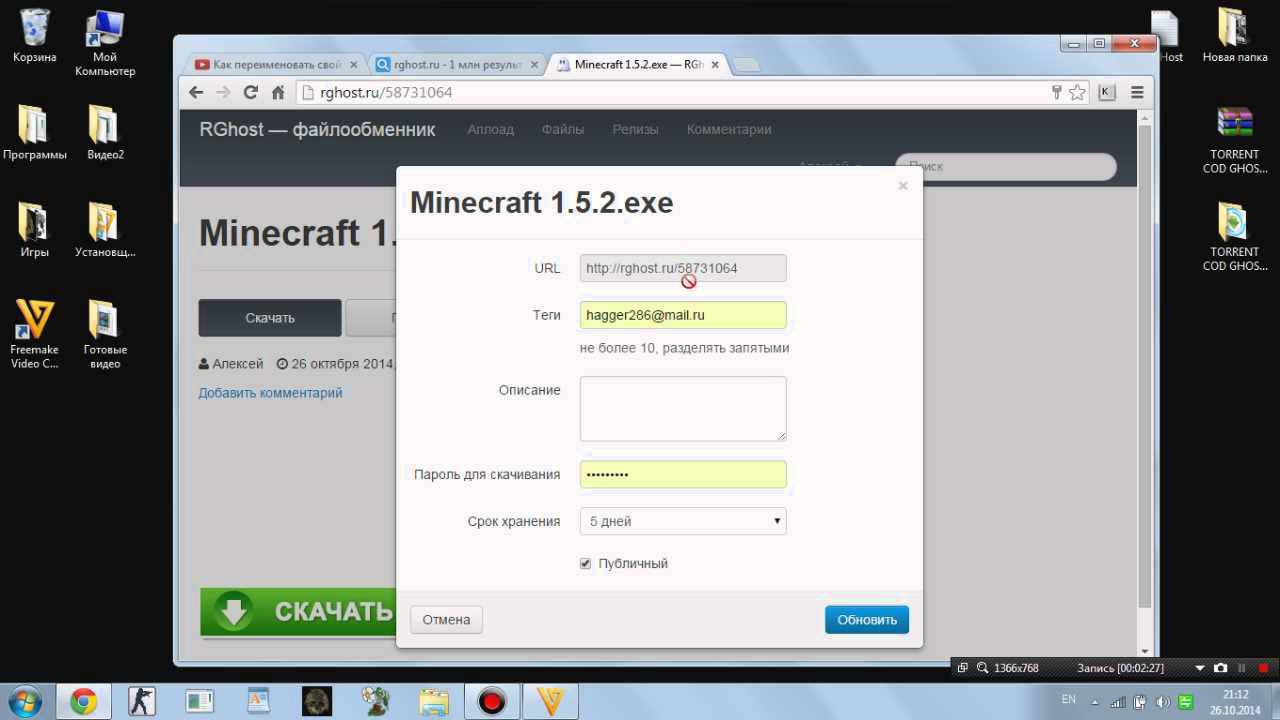Click the site Поиск search box
Screen dimensions: 1280x720
(1005, 166)
